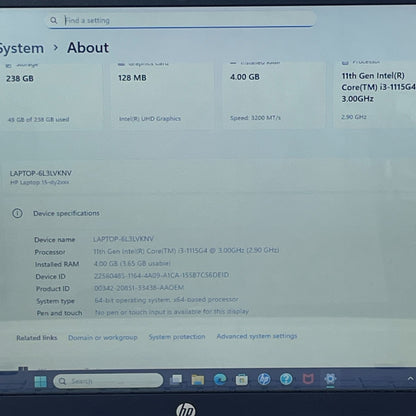Select the 238 GB storage card

point(51,94)
